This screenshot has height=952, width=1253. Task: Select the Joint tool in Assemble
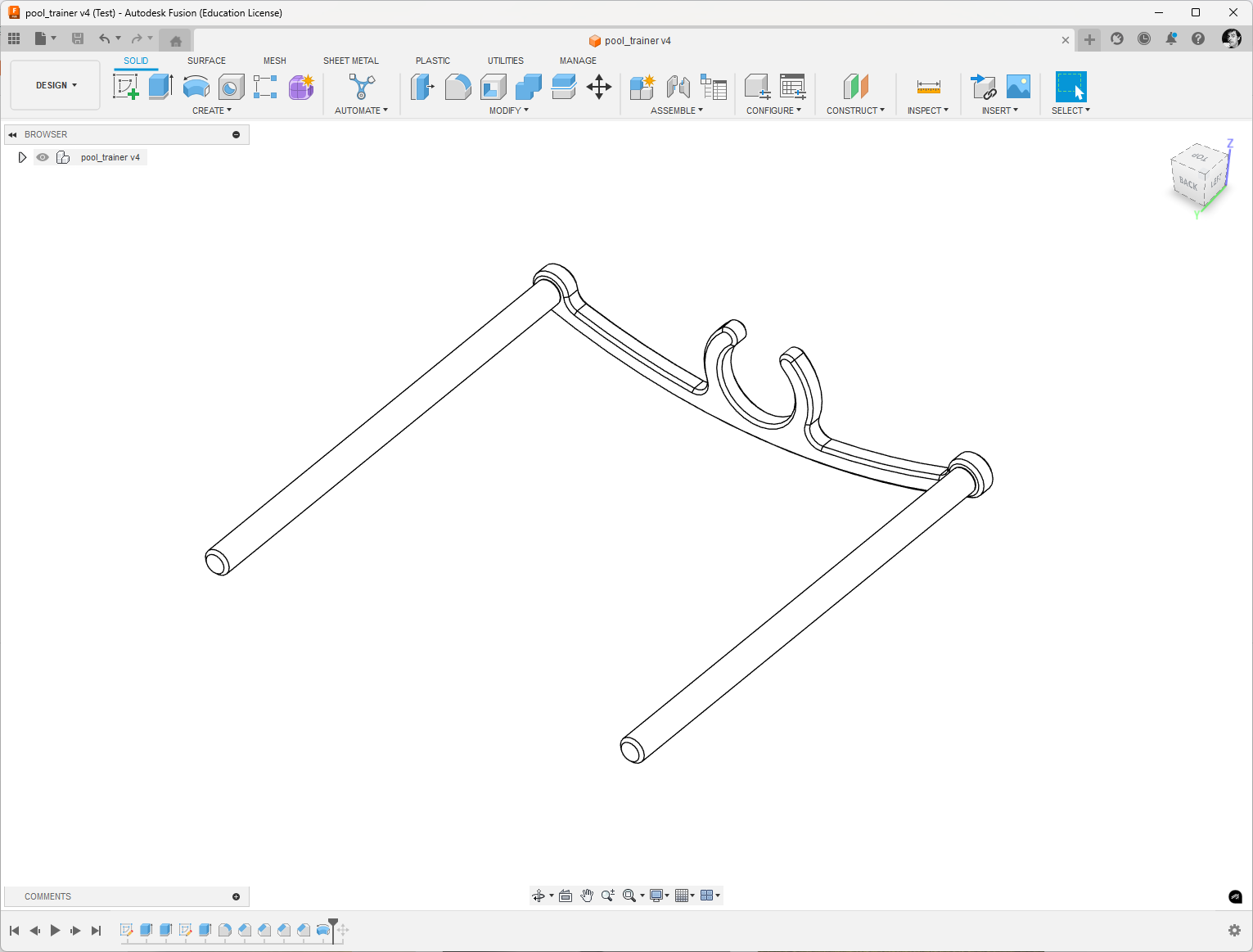[678, 86]
